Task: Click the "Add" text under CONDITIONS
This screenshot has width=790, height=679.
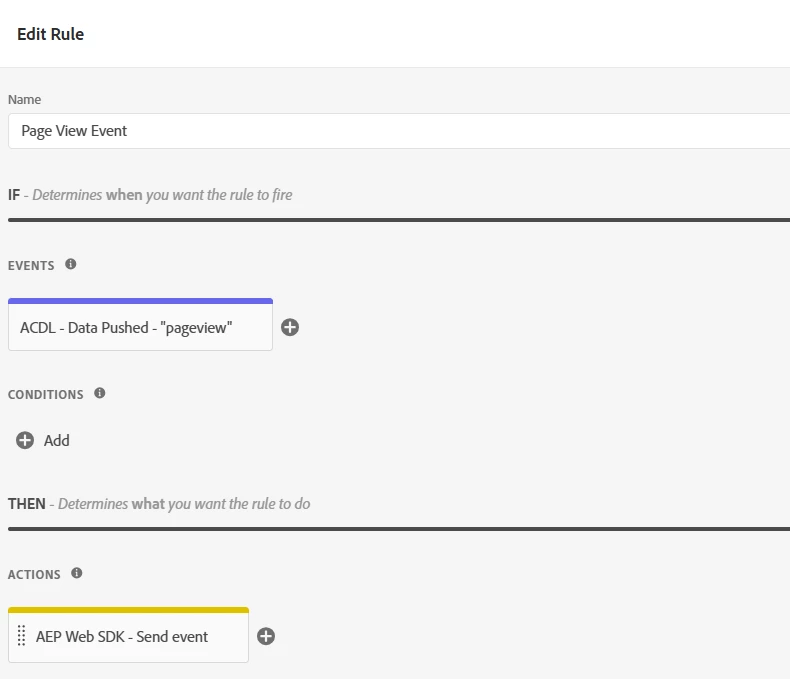Action: tap(57, 440)
